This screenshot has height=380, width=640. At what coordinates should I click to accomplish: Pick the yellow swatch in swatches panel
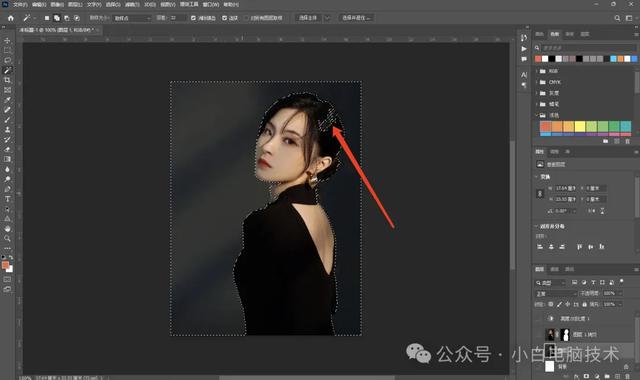580,127
